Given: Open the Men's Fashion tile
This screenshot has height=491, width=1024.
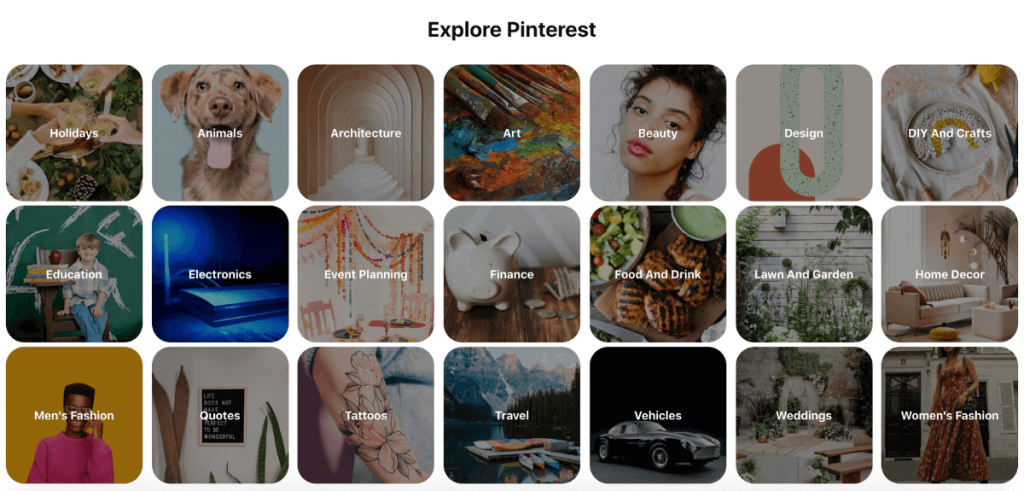Looking at the screenshot, I should [x=74, y=415].
